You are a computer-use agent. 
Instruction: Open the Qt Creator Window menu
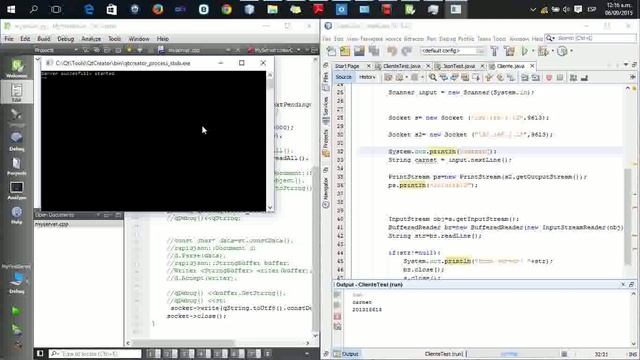(139, 39)
